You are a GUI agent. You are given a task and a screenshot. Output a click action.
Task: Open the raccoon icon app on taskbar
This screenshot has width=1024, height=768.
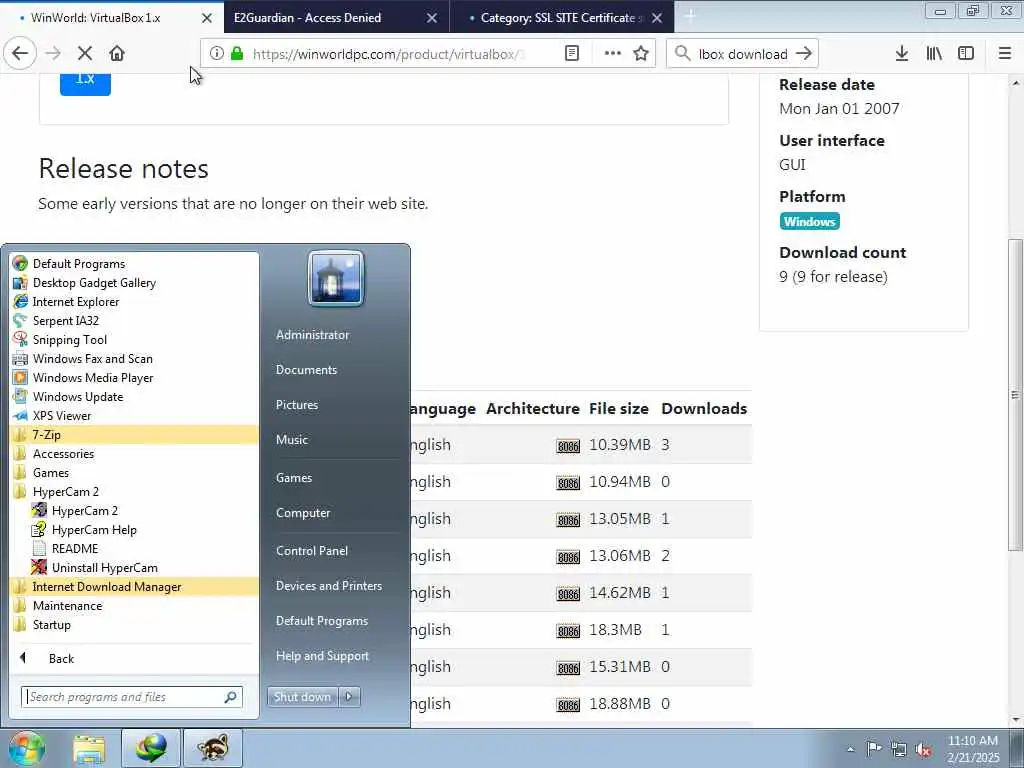(213, 748)
